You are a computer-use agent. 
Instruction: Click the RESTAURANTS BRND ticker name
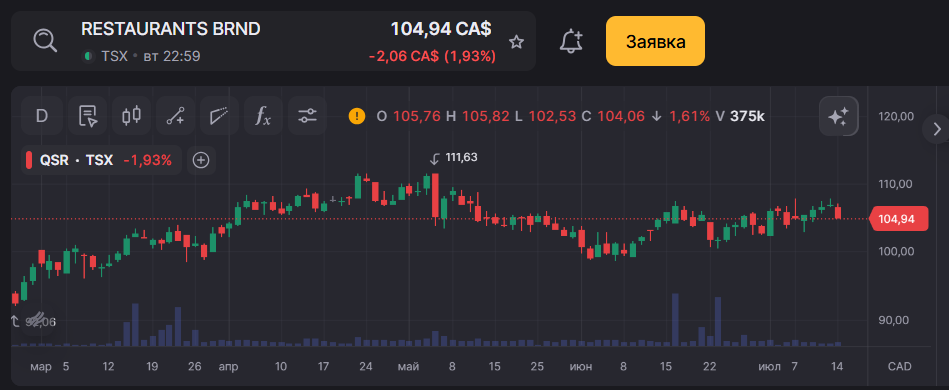coord(171,28)
